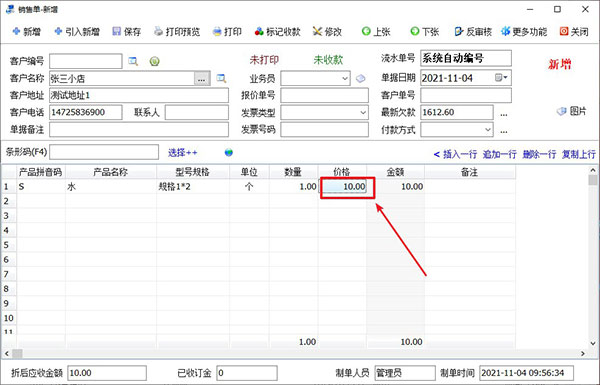Open the 发票类型 dropdown
The height and width of the screenshot is (385, 600).
363,113
